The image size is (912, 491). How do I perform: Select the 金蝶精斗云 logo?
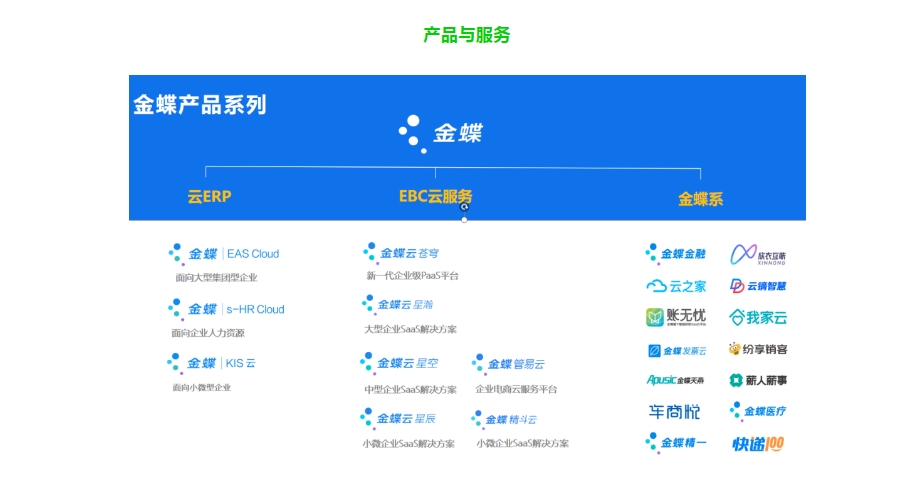click(x=504, y=420)
